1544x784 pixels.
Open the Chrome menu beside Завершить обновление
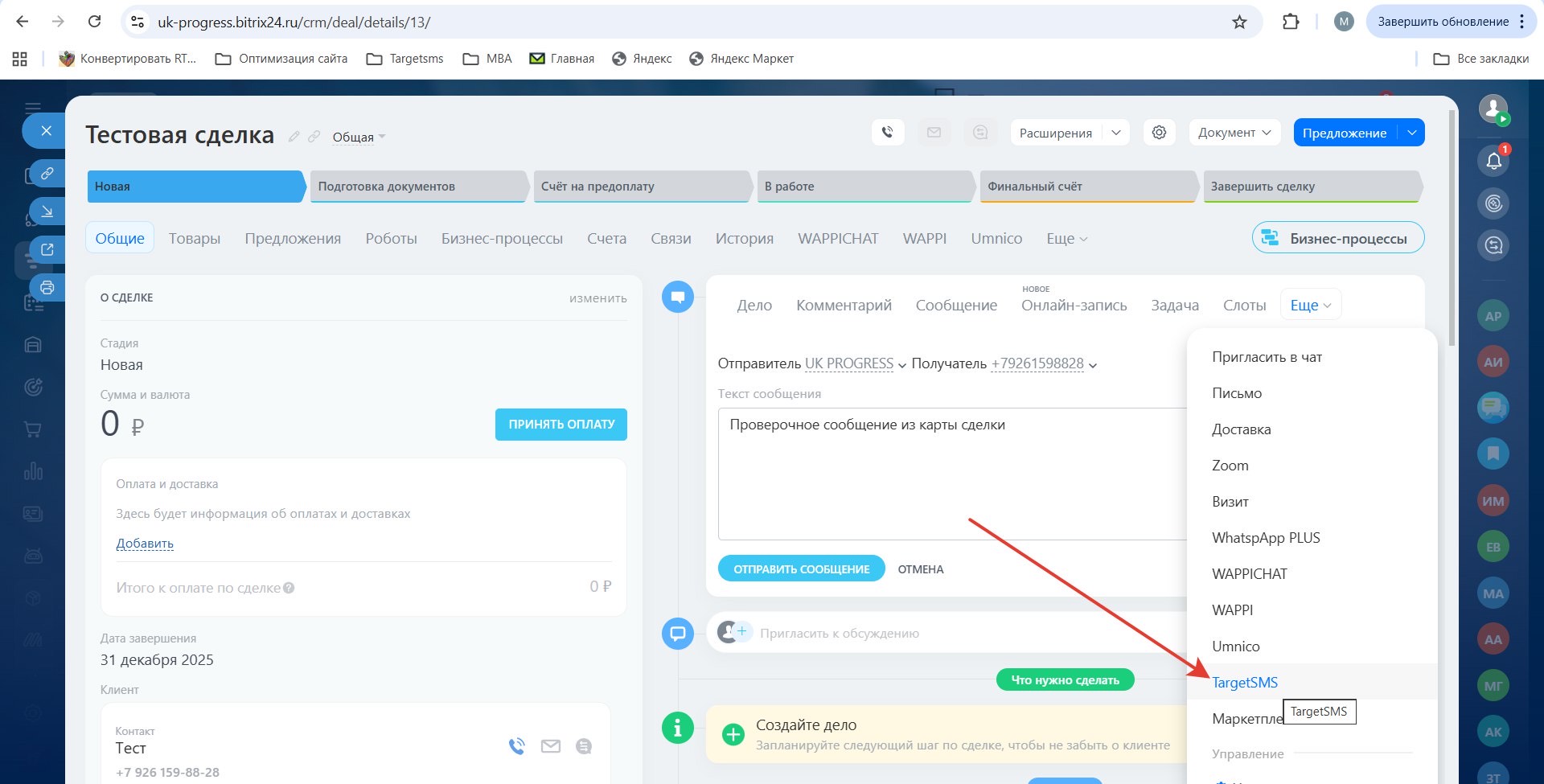[x=1521, y=22]
